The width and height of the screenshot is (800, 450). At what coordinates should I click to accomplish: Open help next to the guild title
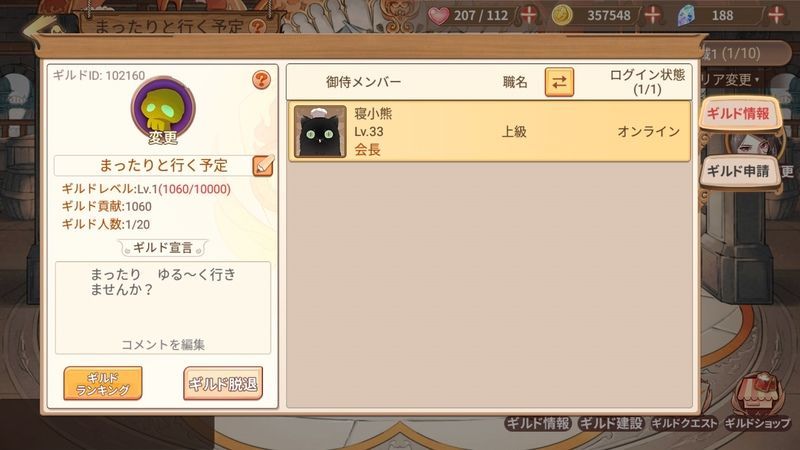coord(259,26)
